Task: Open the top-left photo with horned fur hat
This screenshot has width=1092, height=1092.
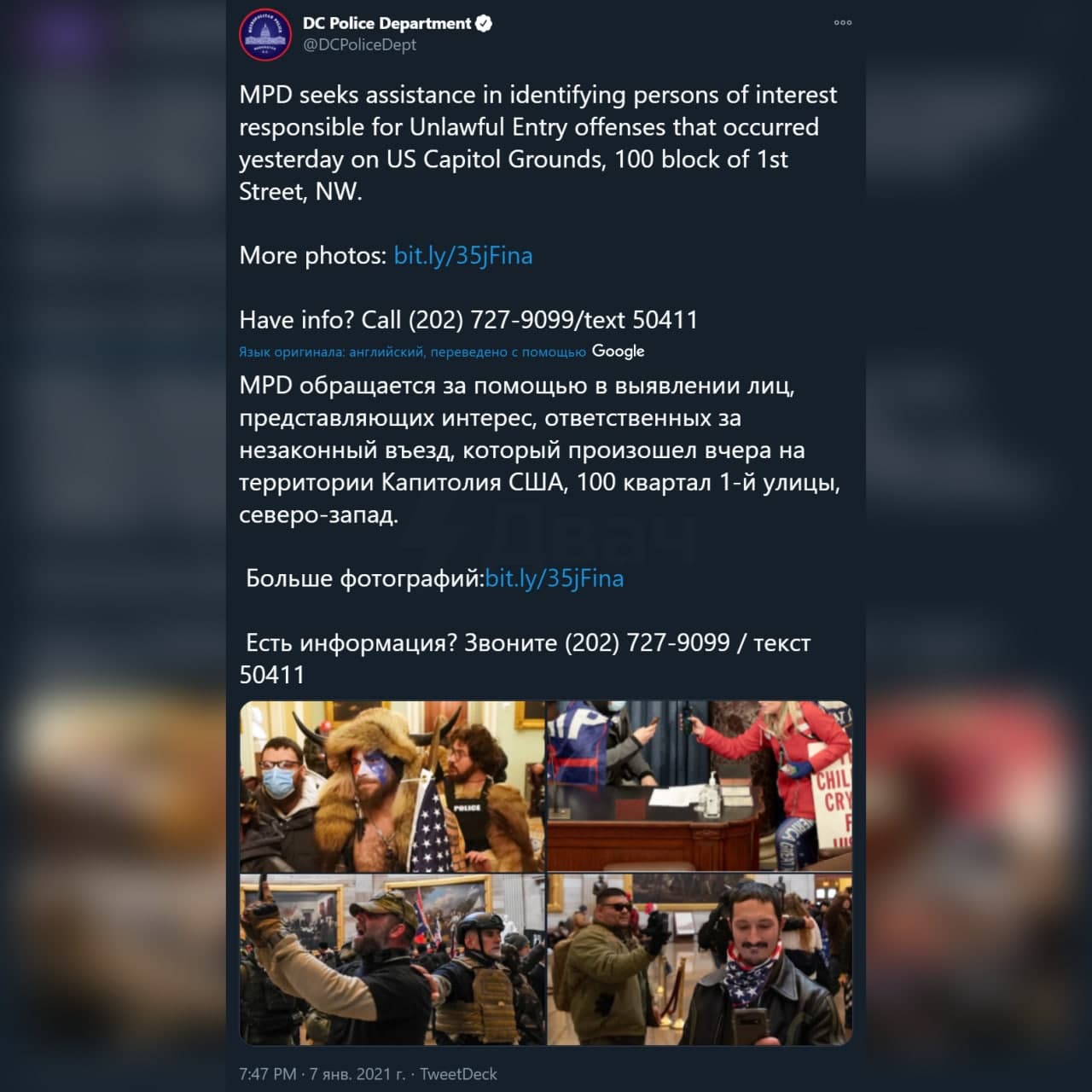Action: (392, 787)
